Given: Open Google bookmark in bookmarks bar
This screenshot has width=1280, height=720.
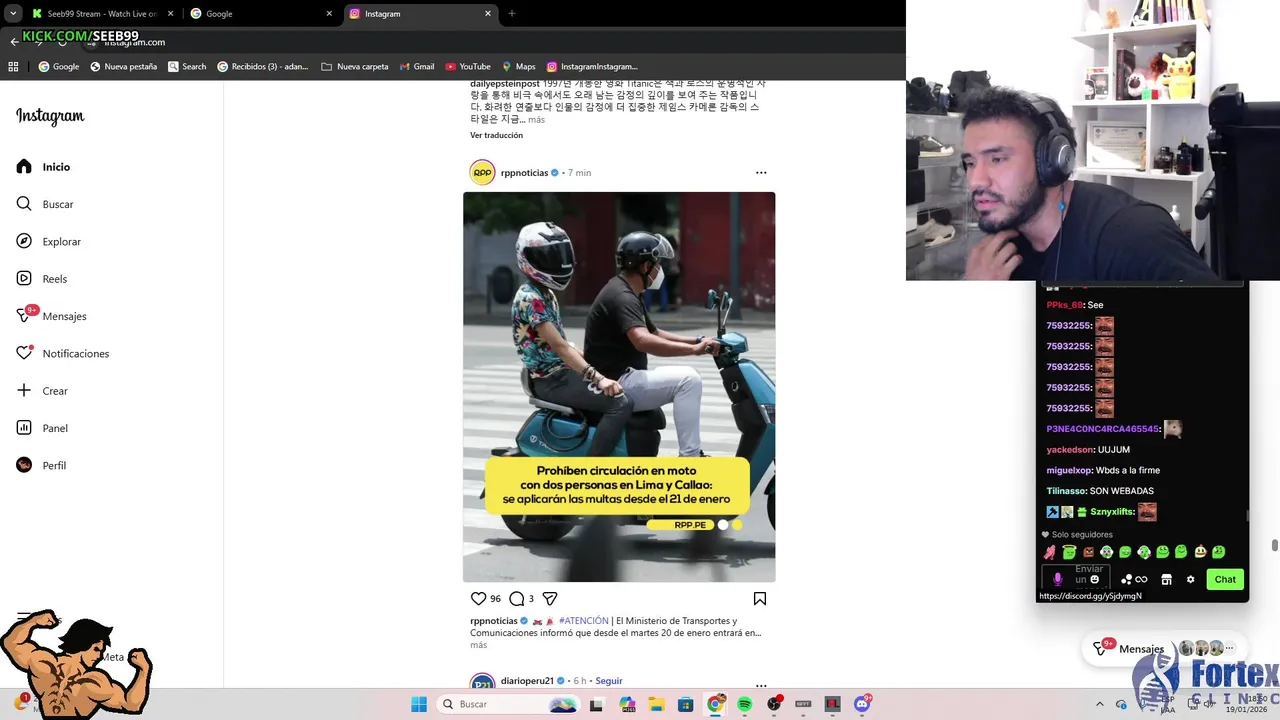Looking at the screenshot, I should (58, 67).
